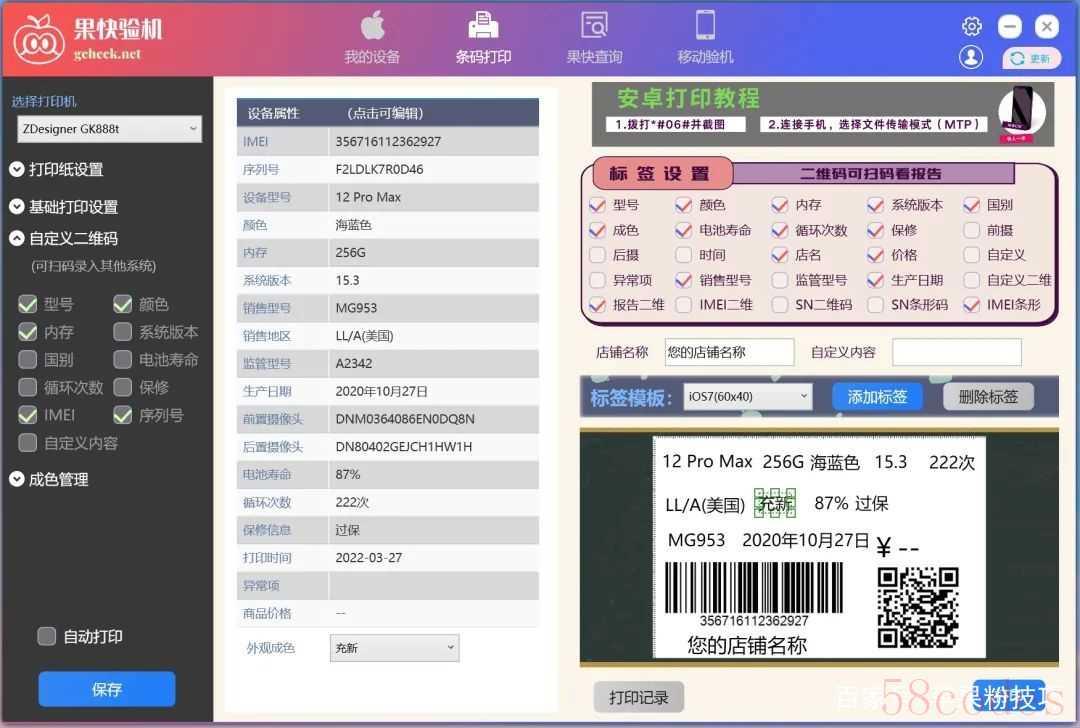Expand the 基础打印设置 section
Screen dimensions: 1080x728
click(x=63, y=207)
